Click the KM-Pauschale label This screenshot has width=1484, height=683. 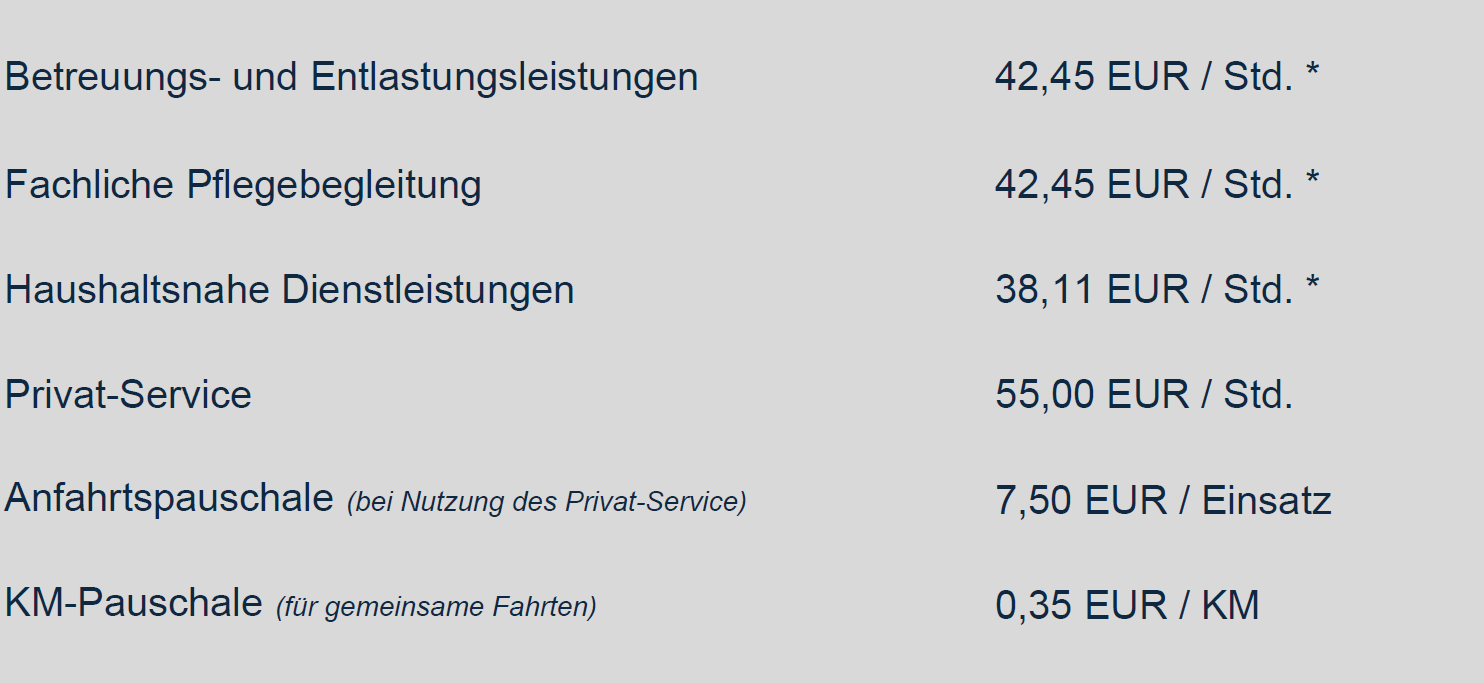tap(133, 603)
